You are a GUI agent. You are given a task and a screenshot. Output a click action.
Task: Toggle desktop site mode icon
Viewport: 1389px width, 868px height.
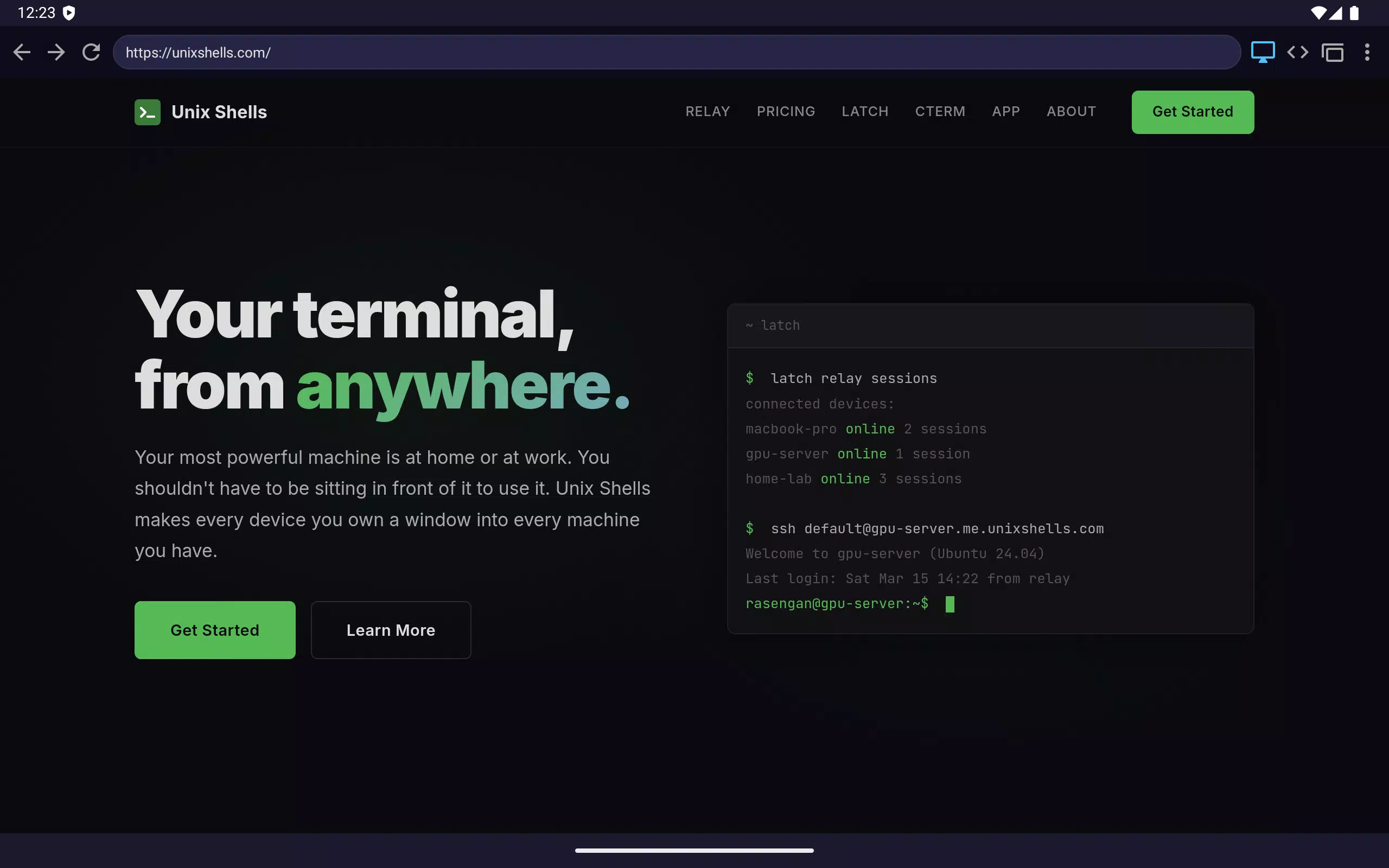point(1263,52)
